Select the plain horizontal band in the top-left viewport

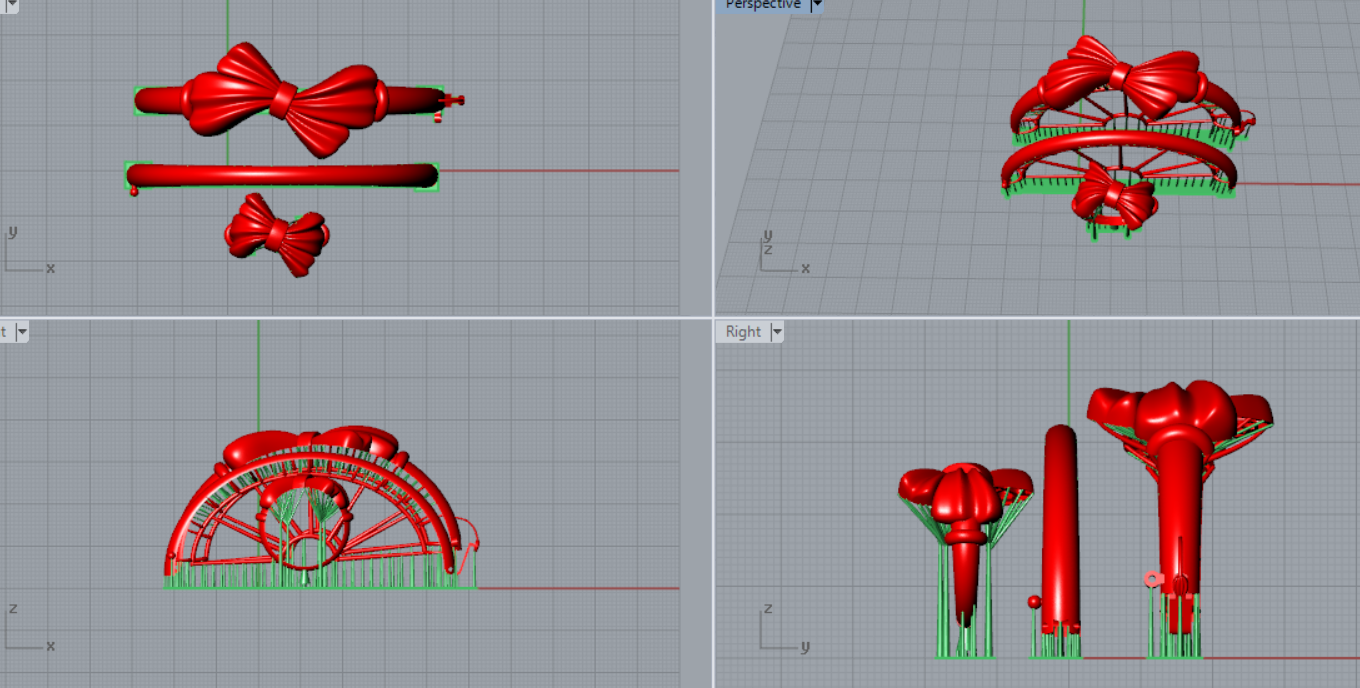[x=282, y=176]
